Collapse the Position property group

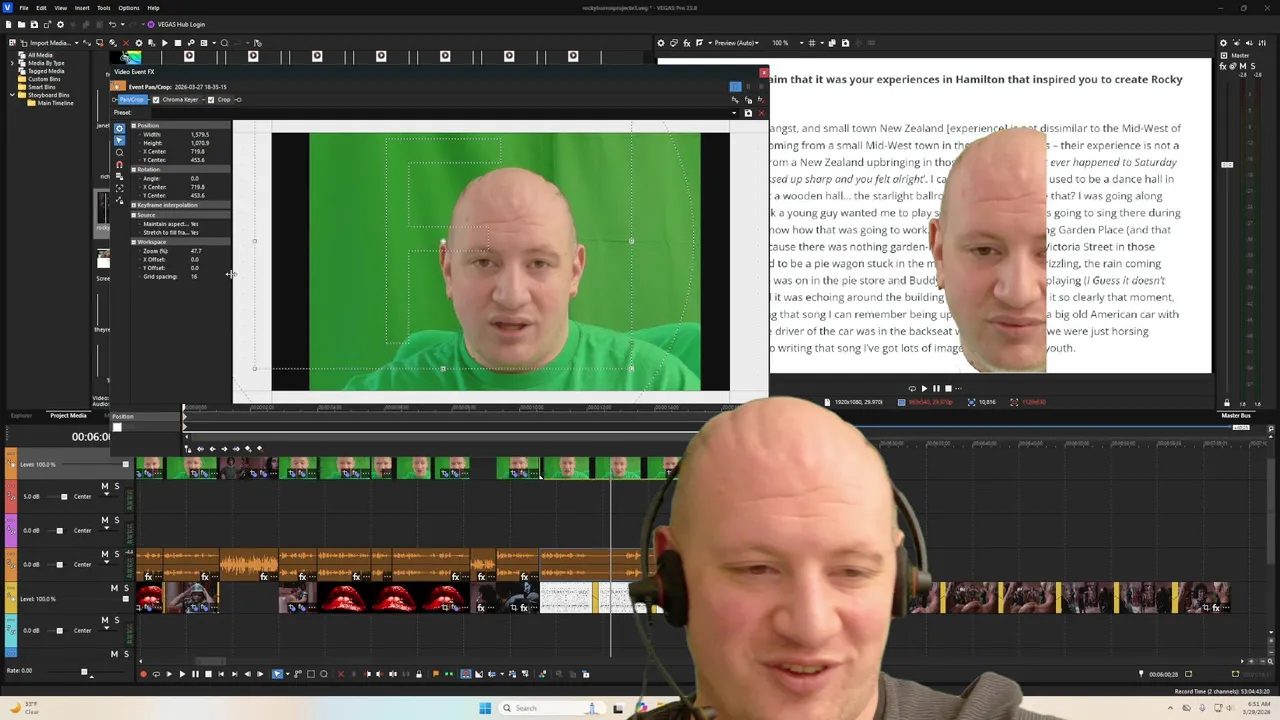[x=134, y=126]
